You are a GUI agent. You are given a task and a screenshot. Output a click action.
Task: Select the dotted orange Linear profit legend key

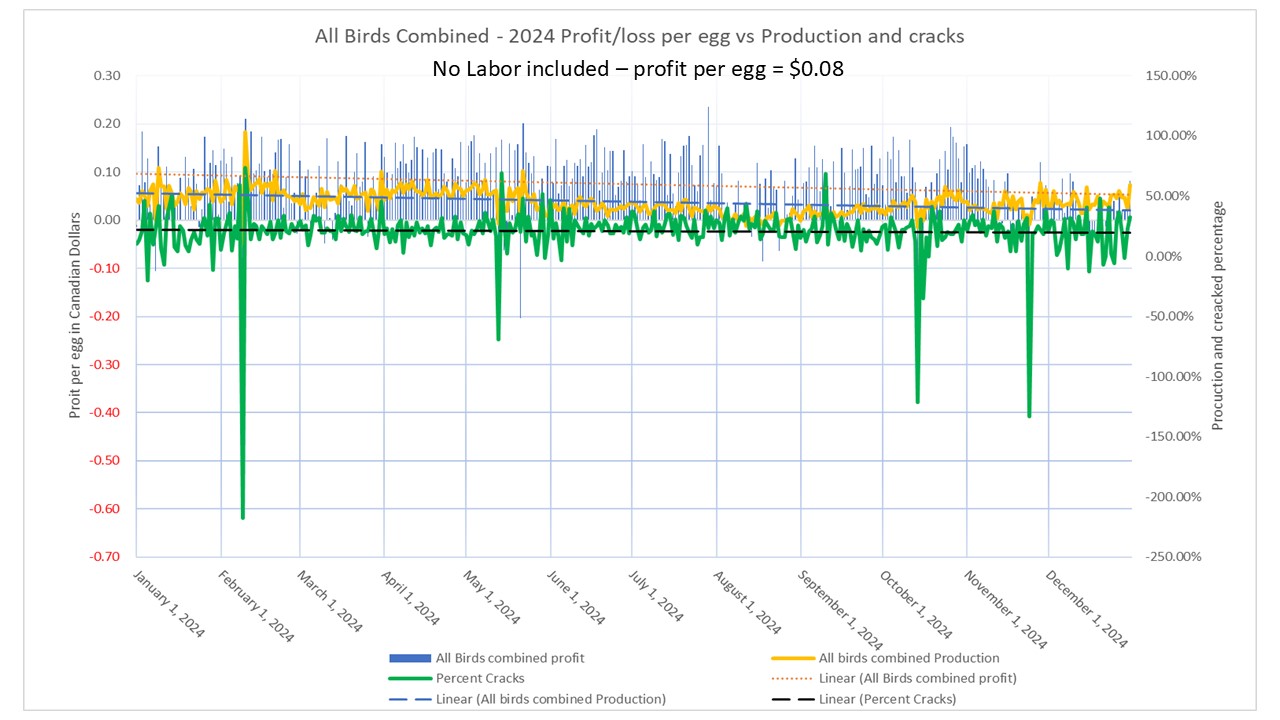pyautogui.click(x=789, y=678)
